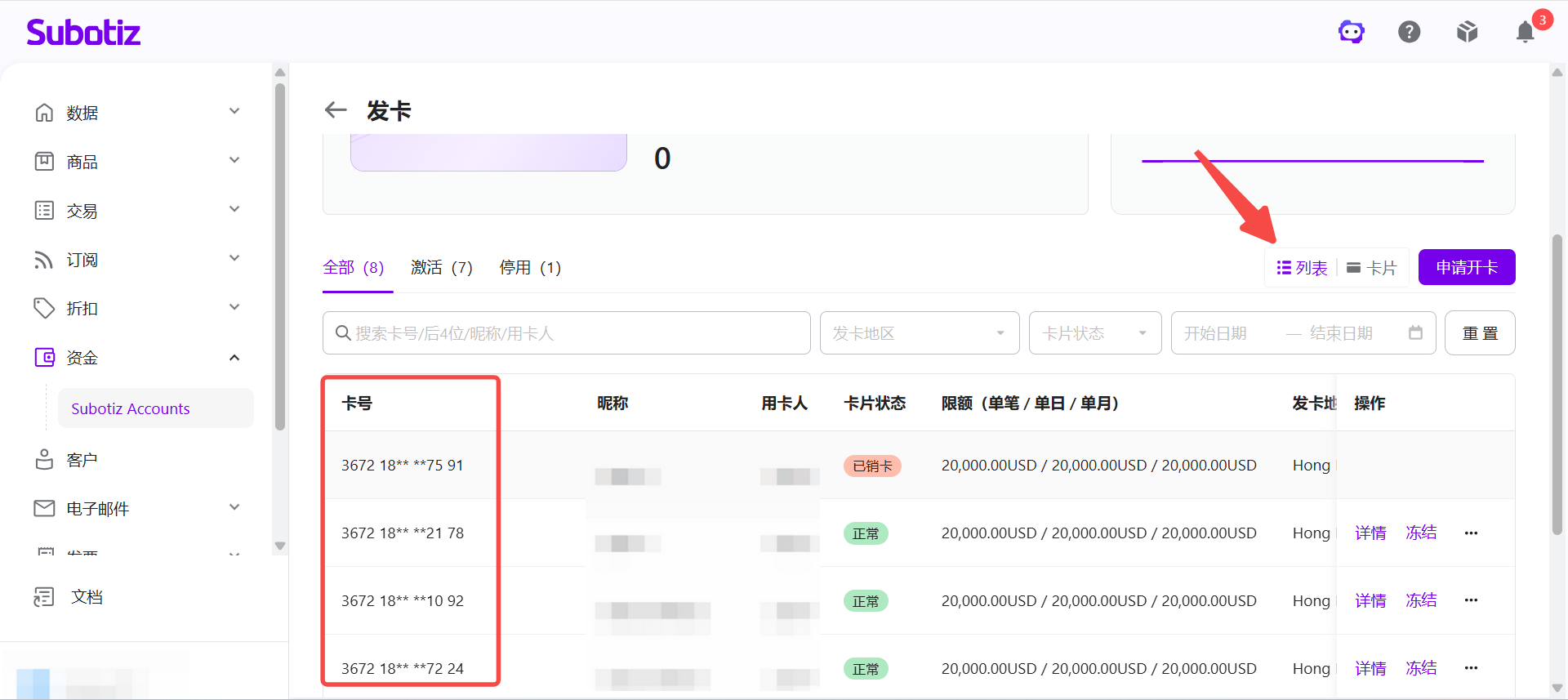This screenshot has height=700, width=1568.
Task: Open the 卡片状态 dropdown
Action: click(1095, 332)
